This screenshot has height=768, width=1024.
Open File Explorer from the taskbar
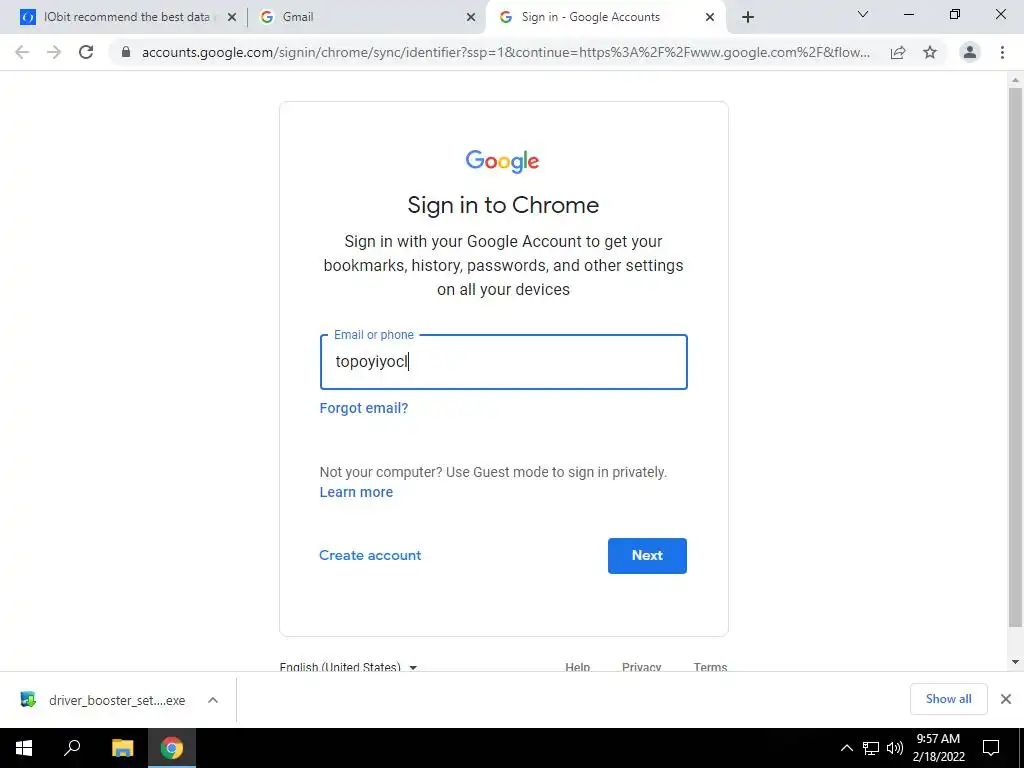(122, 748)
